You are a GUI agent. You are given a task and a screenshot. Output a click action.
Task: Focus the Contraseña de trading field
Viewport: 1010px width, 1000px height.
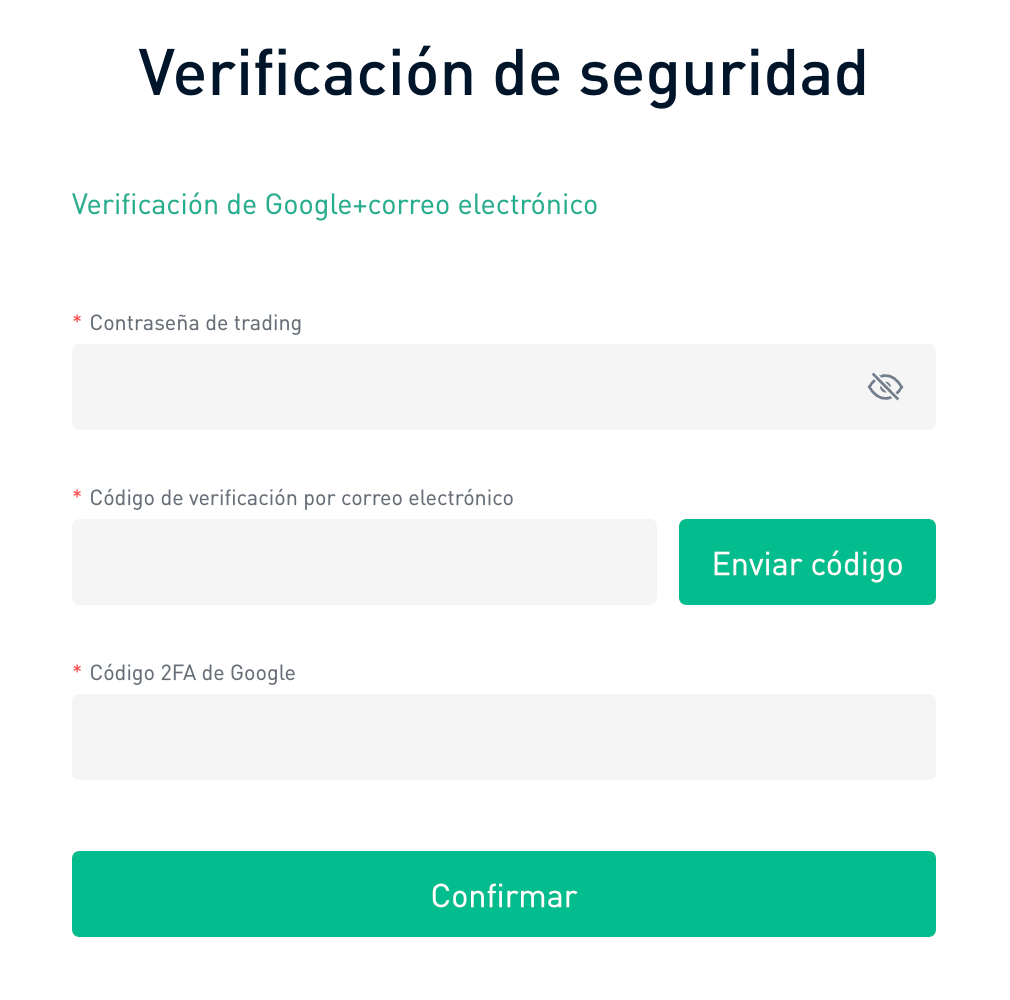(x=460, y=387)
